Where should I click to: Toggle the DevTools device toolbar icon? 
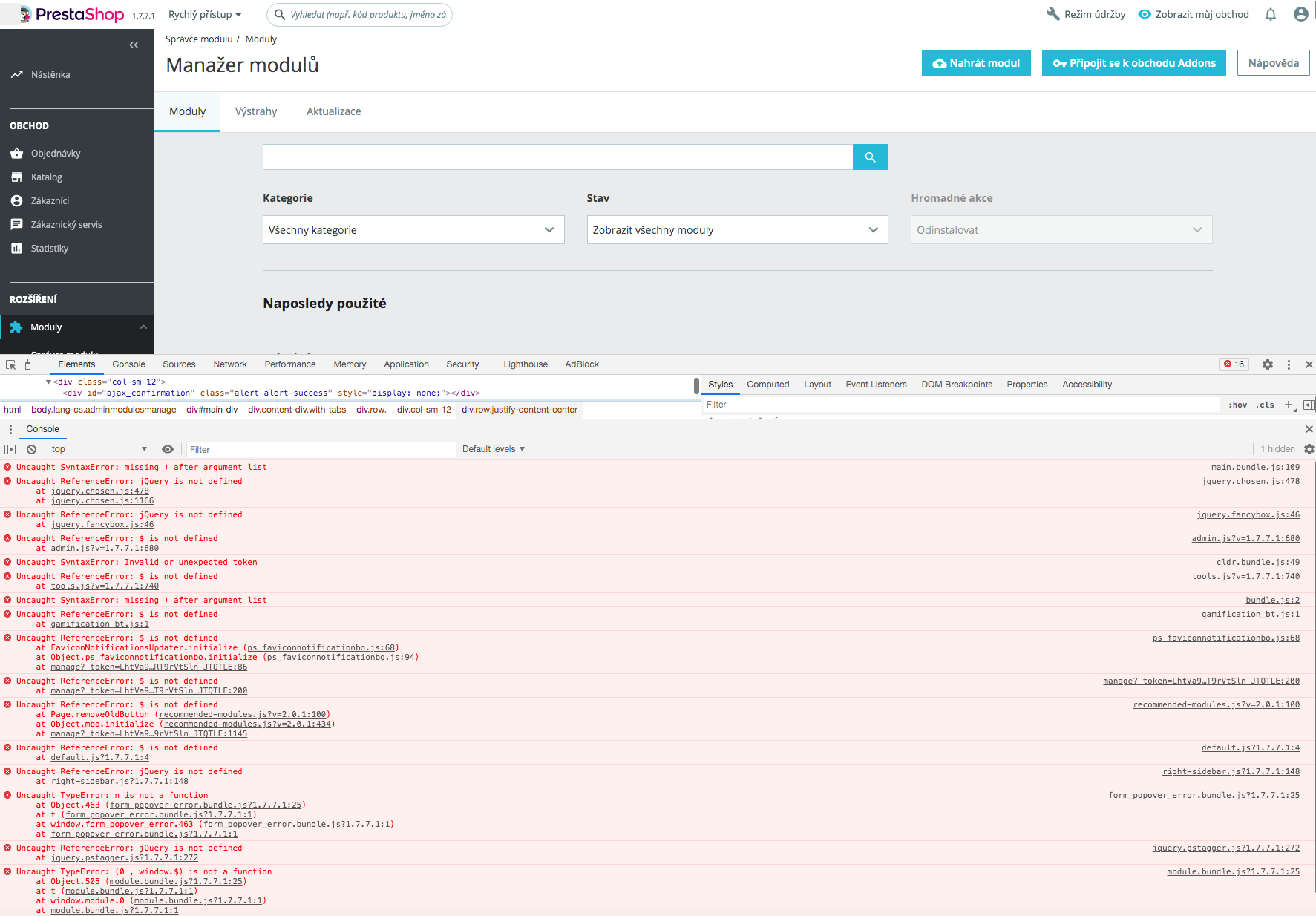(x=30, y=364)
